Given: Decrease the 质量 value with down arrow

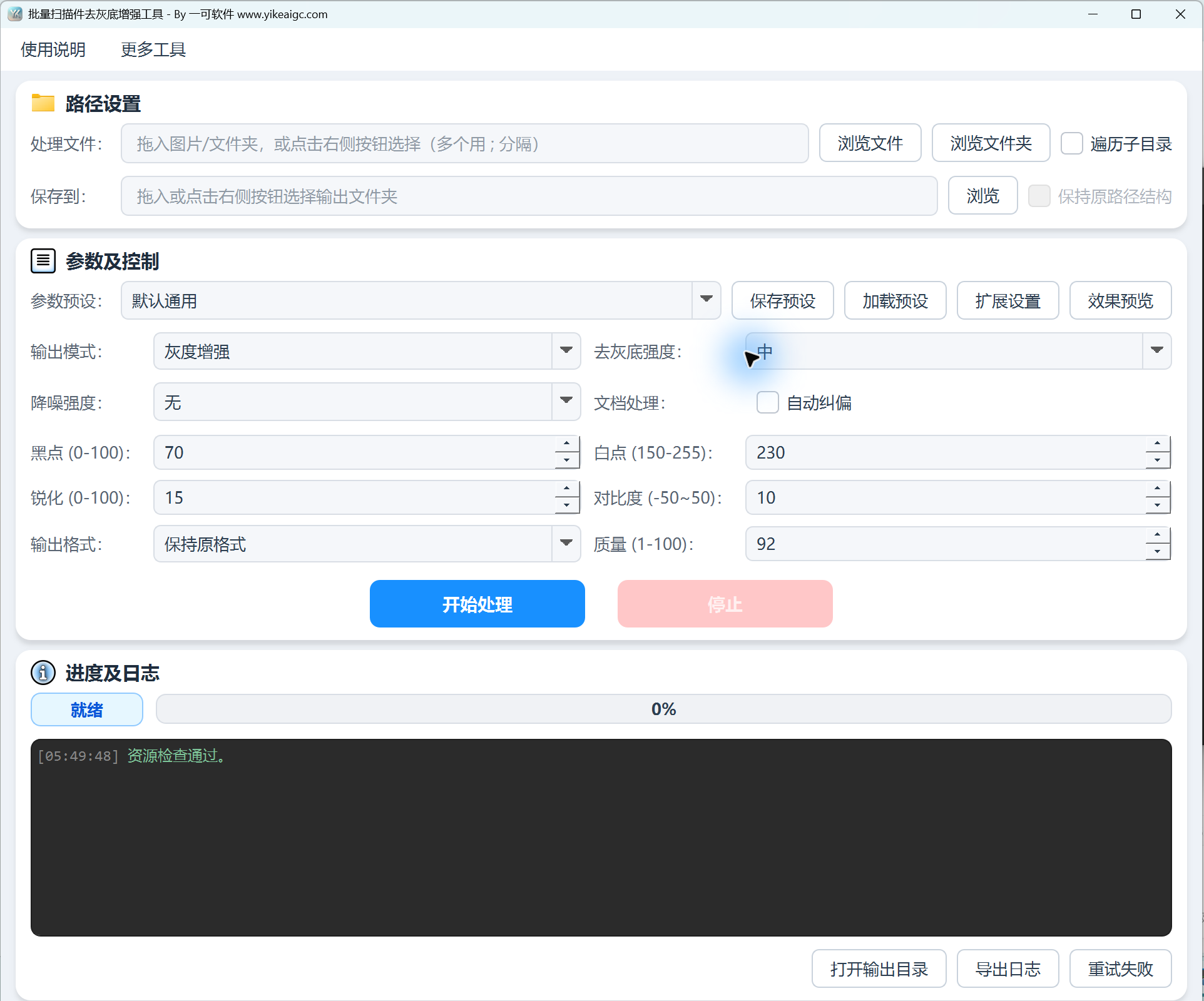Looking at the screenshot, I should (1158, 552).
